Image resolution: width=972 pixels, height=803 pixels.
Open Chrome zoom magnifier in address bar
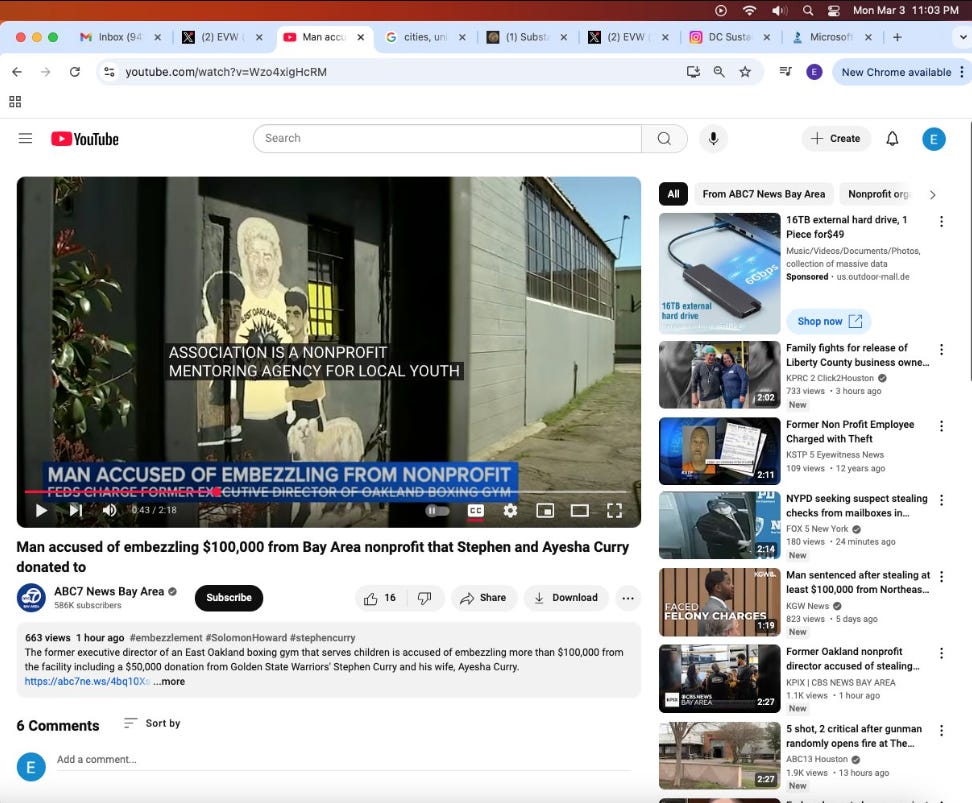point(719,72)
